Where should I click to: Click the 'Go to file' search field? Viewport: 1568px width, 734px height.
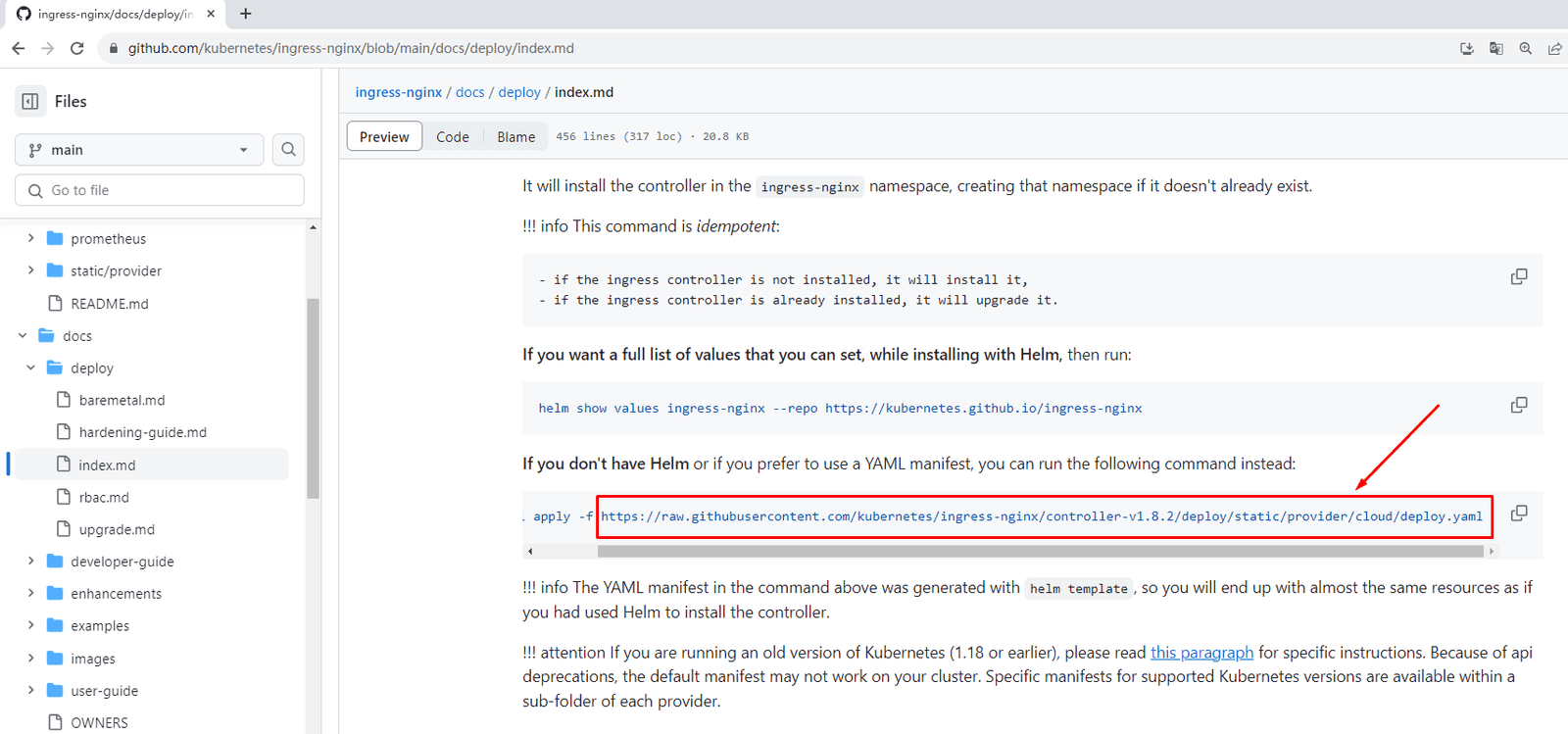coord(160,190)
